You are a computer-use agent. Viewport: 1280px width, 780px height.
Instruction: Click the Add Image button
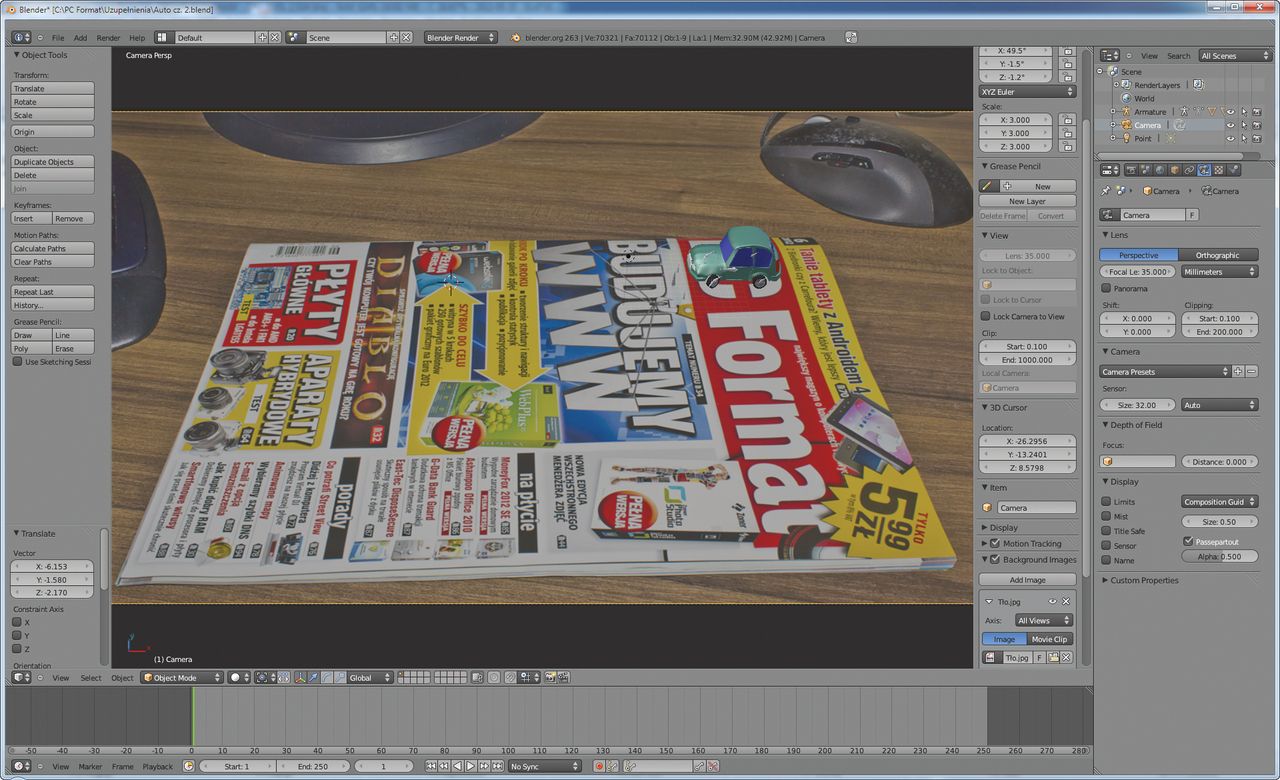1027,580
